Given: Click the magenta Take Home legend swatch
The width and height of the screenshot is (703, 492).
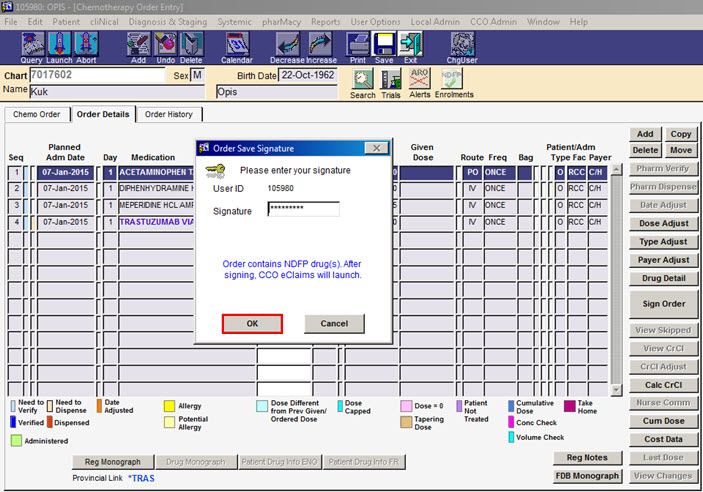Looking at the screenshot, I should 569,406.
